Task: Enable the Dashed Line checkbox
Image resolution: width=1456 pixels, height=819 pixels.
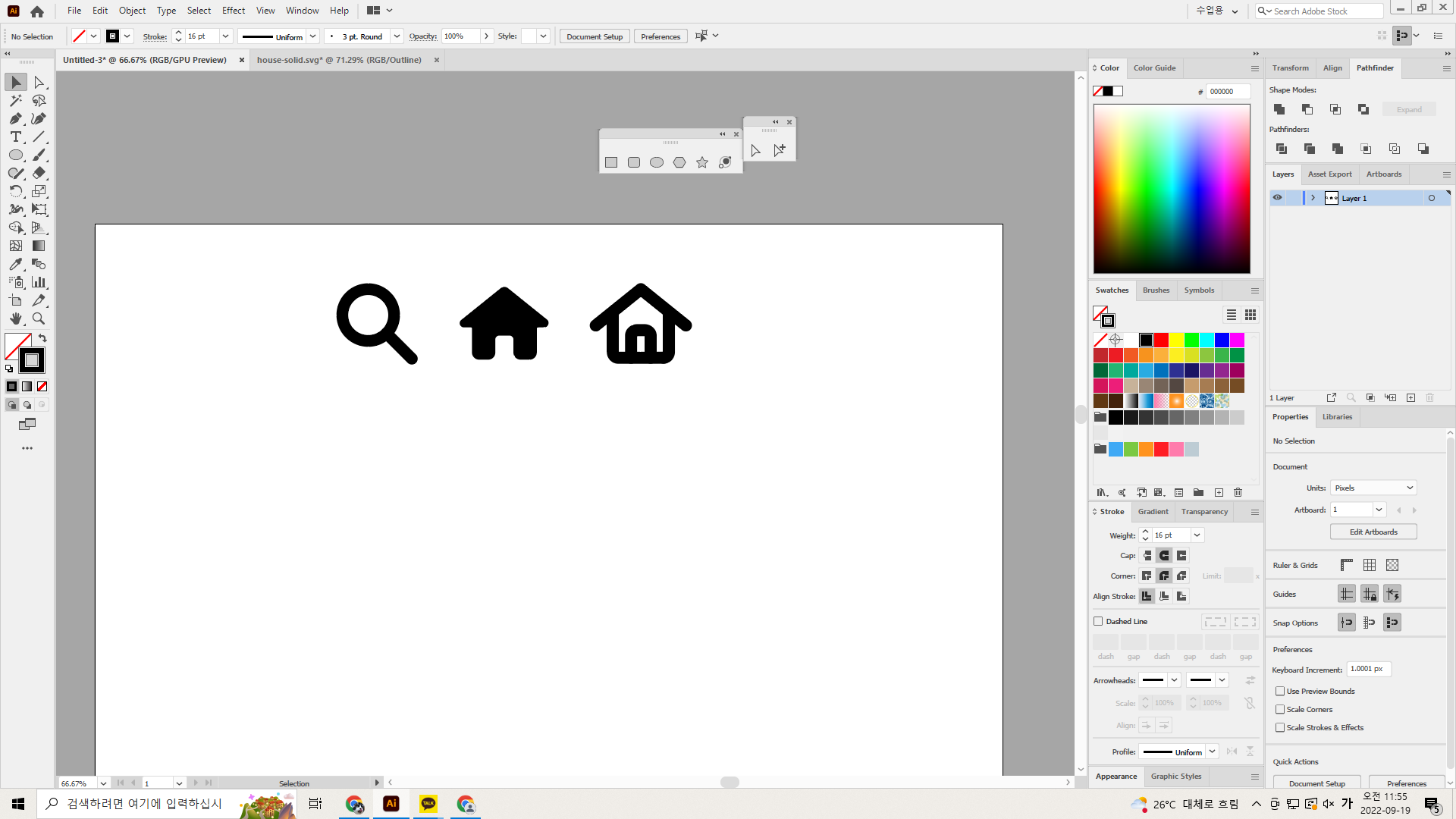Action: [1098, 621]
